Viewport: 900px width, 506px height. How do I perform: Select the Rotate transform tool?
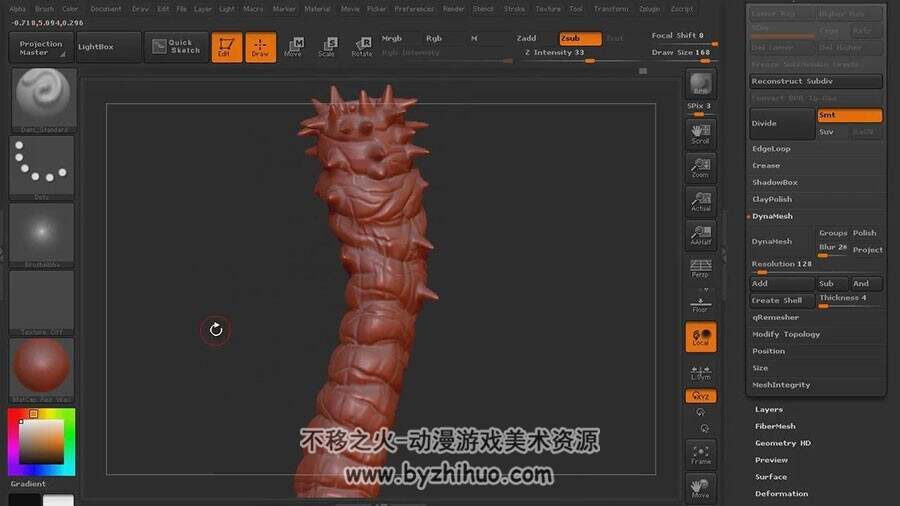point(362,47)
